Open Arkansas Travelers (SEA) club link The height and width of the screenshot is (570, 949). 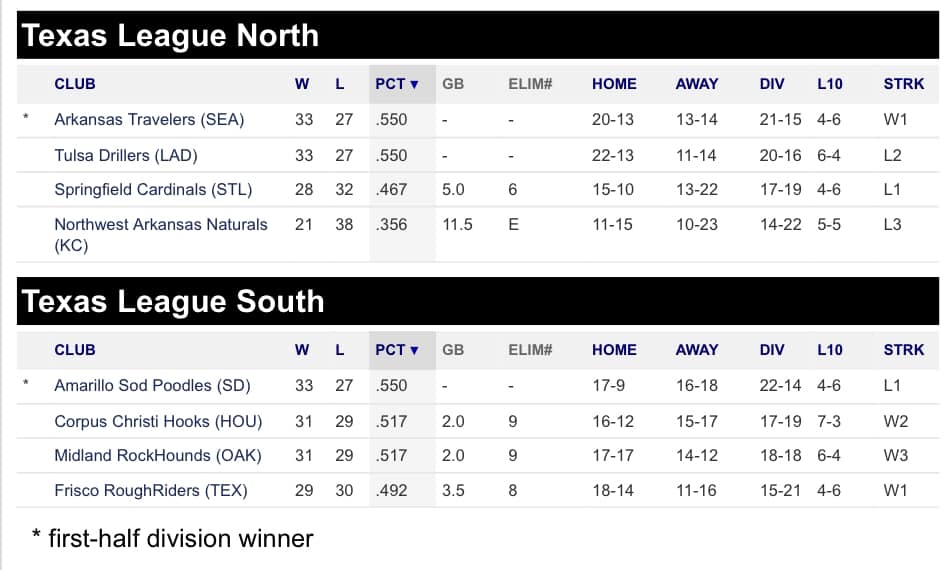point(149,120)
